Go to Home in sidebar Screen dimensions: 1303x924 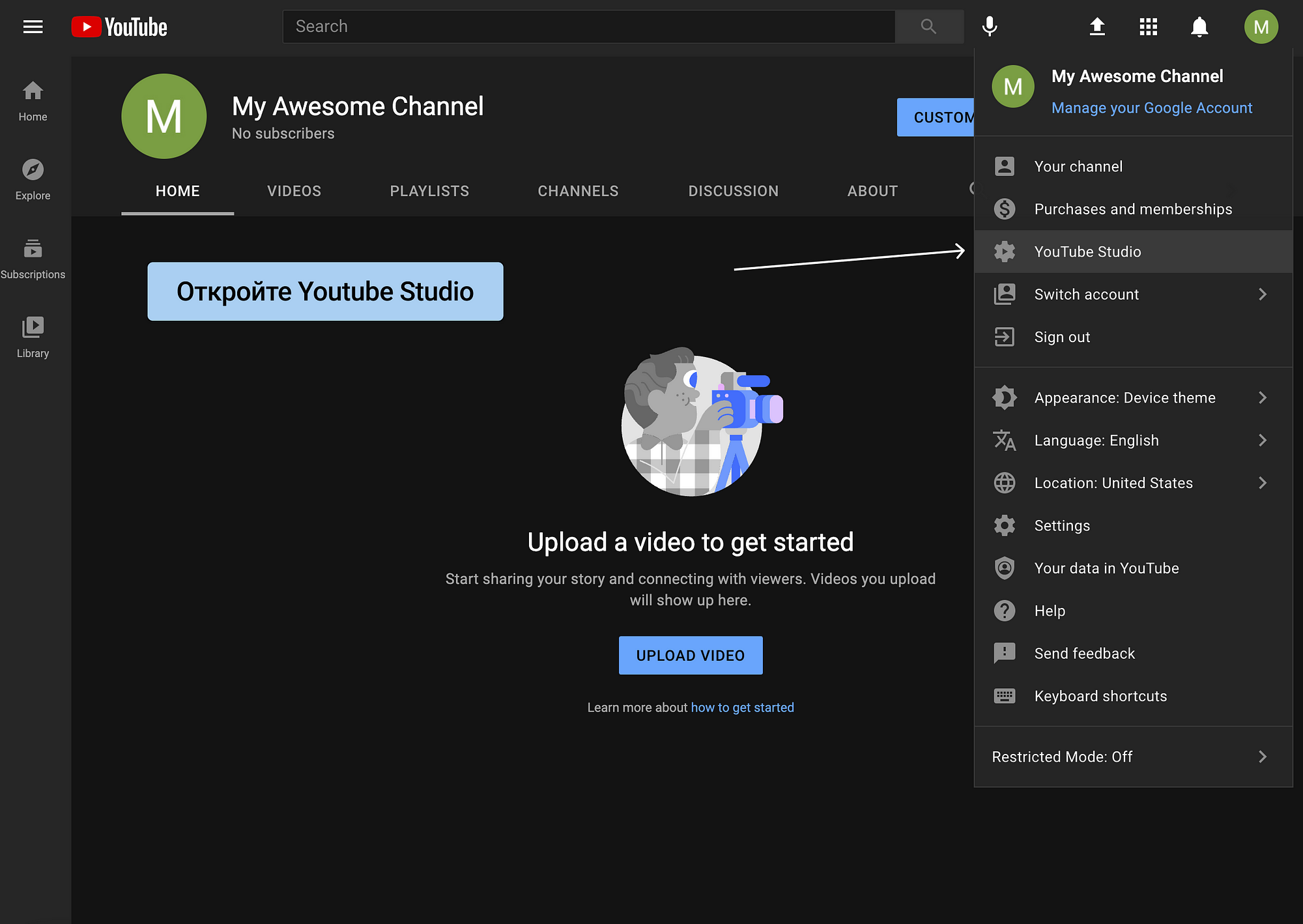[33, 101]
